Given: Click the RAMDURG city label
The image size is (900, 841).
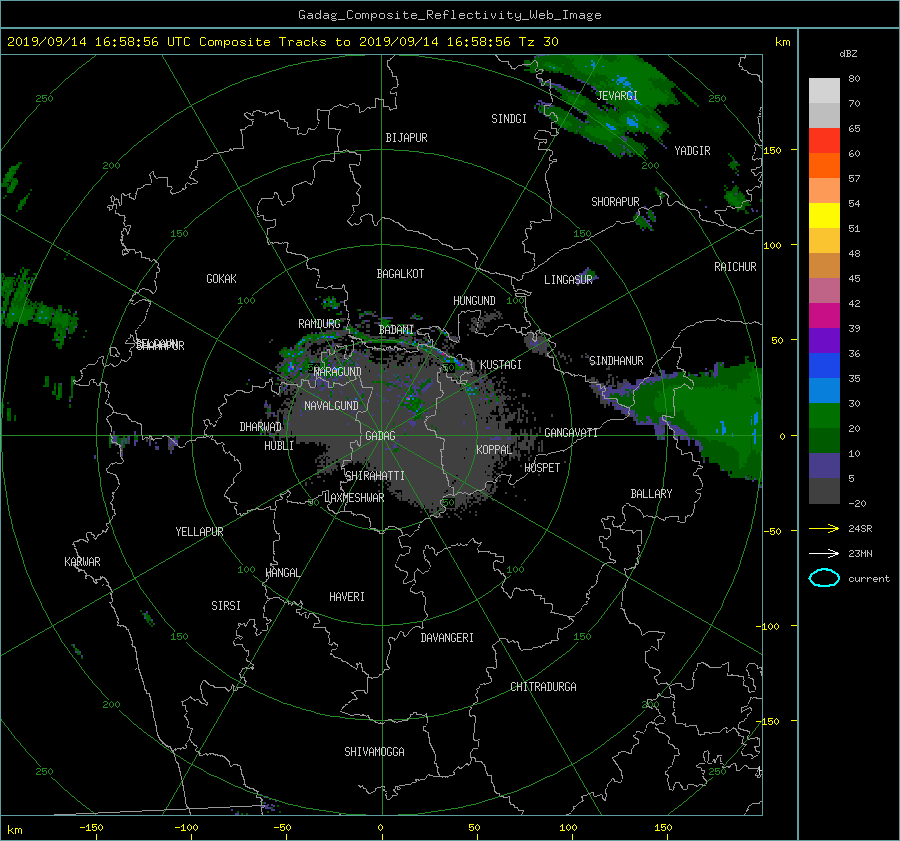Looking at the screenshot, I should pos(319,324).
